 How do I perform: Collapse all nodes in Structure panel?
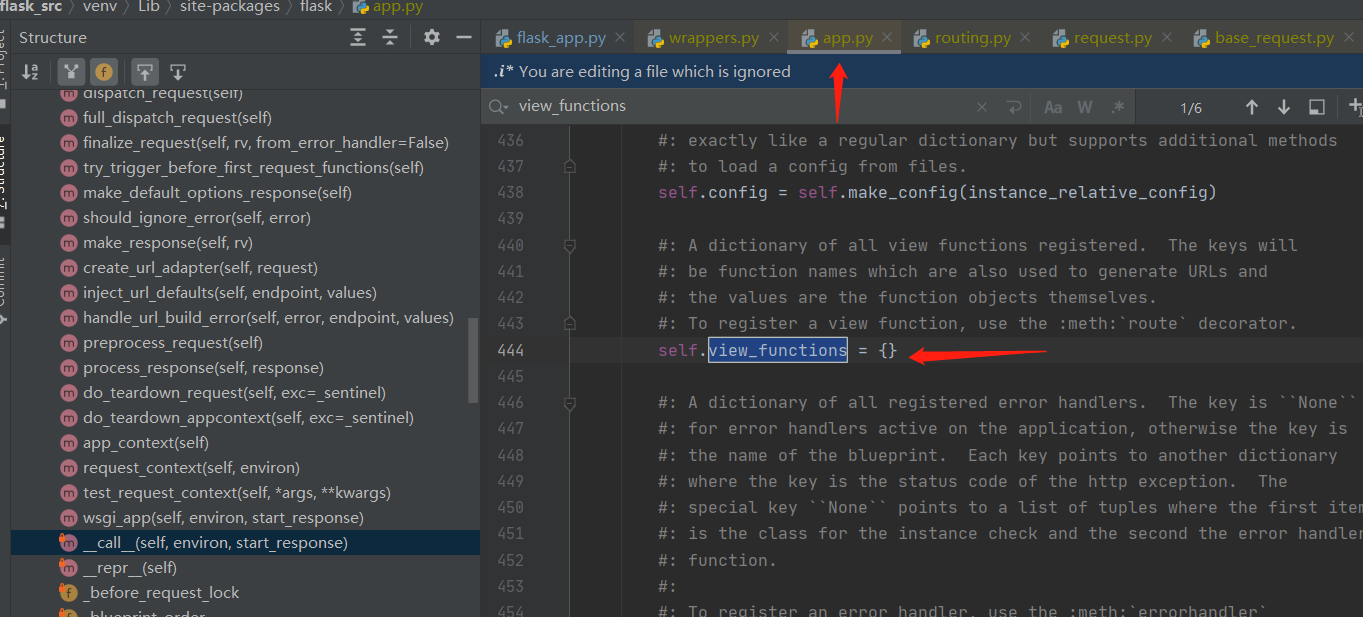(390, 37)
